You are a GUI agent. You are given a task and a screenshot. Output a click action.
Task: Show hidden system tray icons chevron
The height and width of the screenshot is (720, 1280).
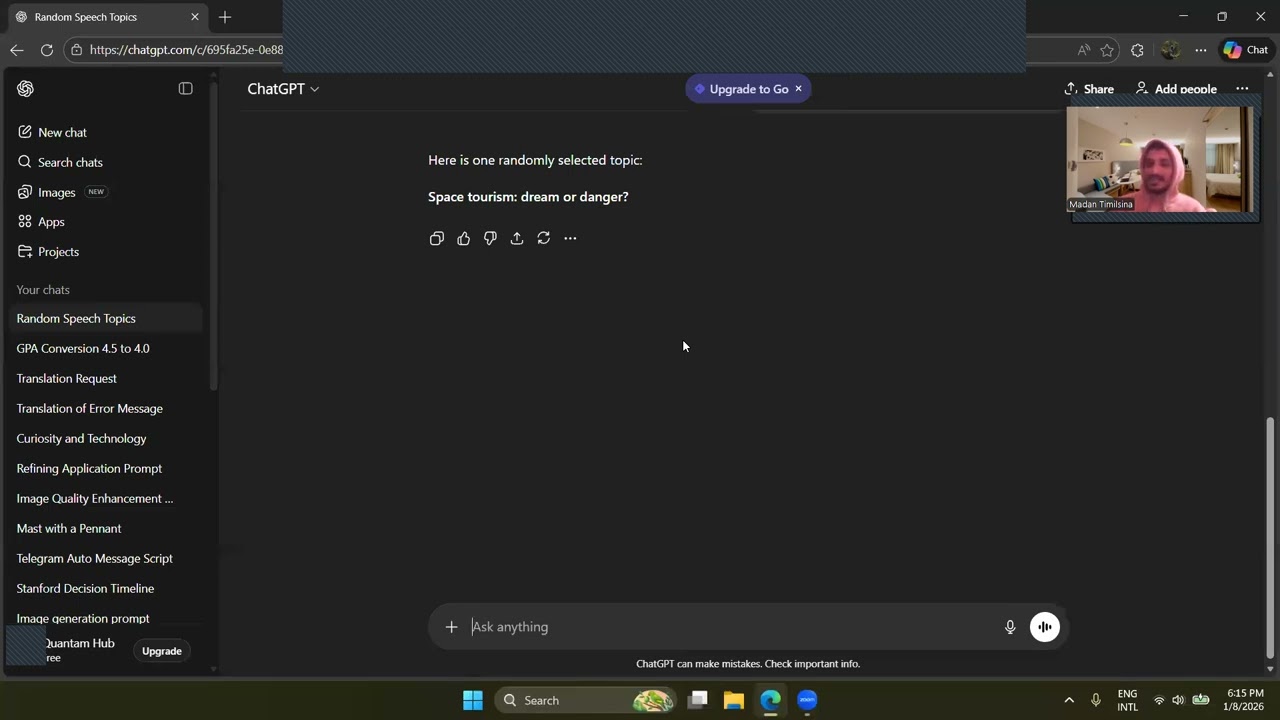[1069, 700]
